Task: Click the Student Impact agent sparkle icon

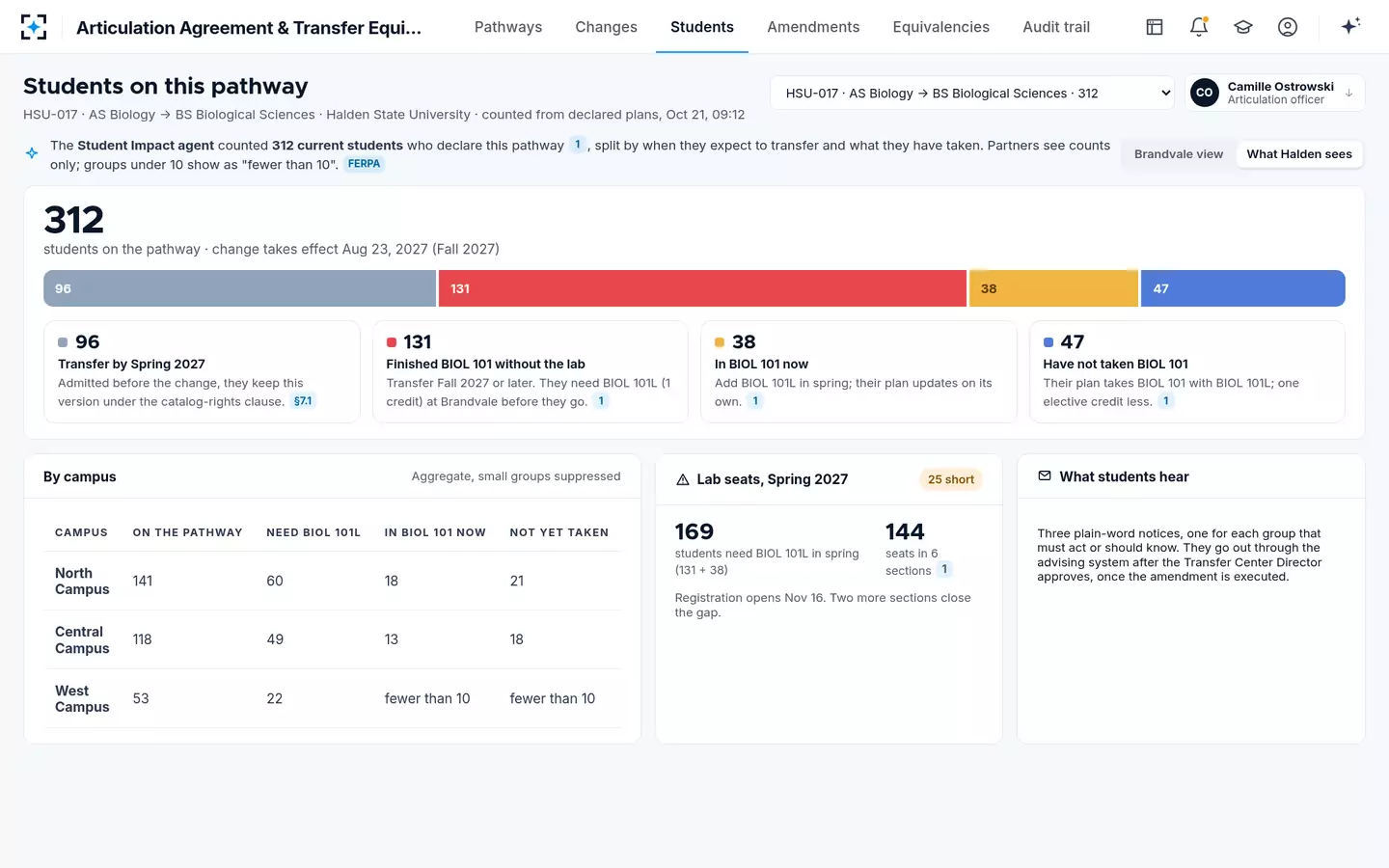Action: [x=32, y=153]
